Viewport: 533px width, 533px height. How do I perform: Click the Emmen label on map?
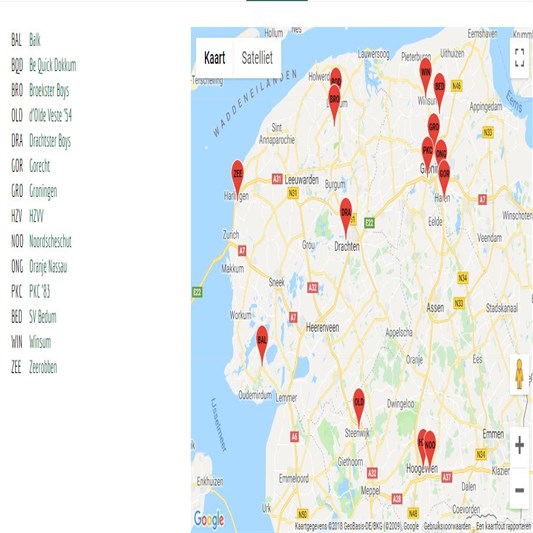click(x=493, y=434)
